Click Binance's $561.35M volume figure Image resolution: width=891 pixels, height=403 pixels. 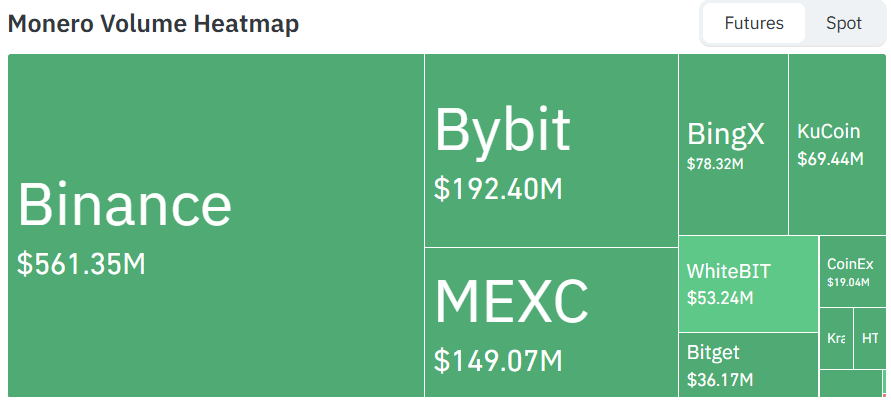(x=81, y=264)
